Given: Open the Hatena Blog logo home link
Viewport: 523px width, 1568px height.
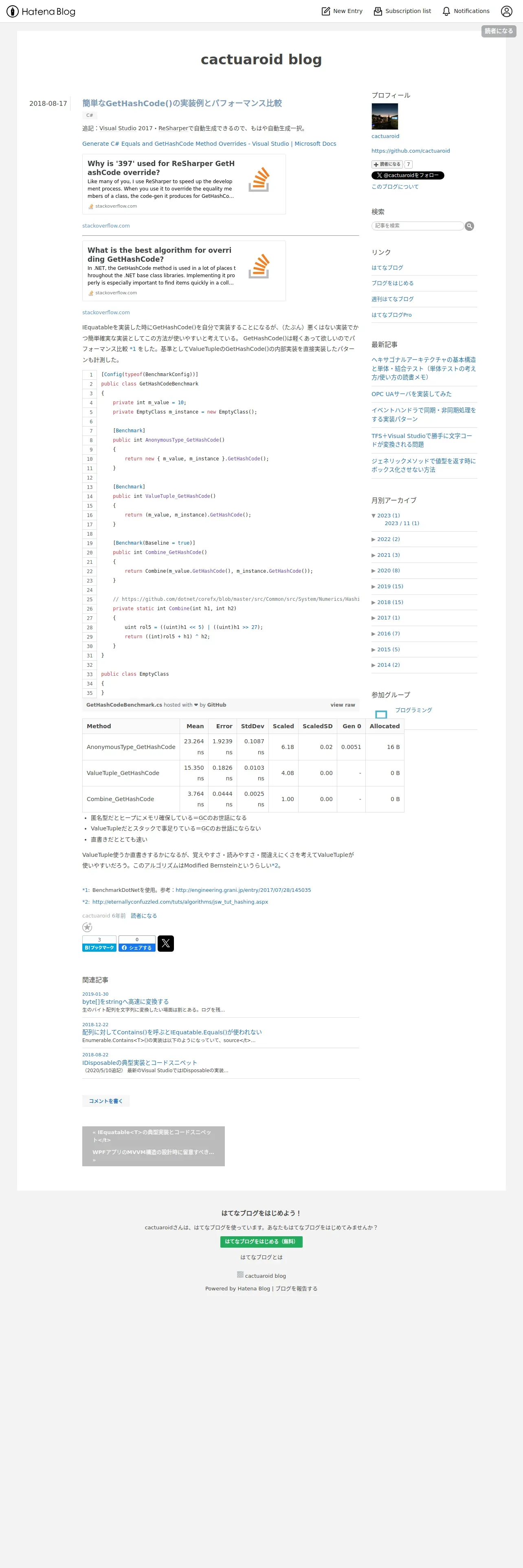Looking at the screenshot, I should click(41, 11).
